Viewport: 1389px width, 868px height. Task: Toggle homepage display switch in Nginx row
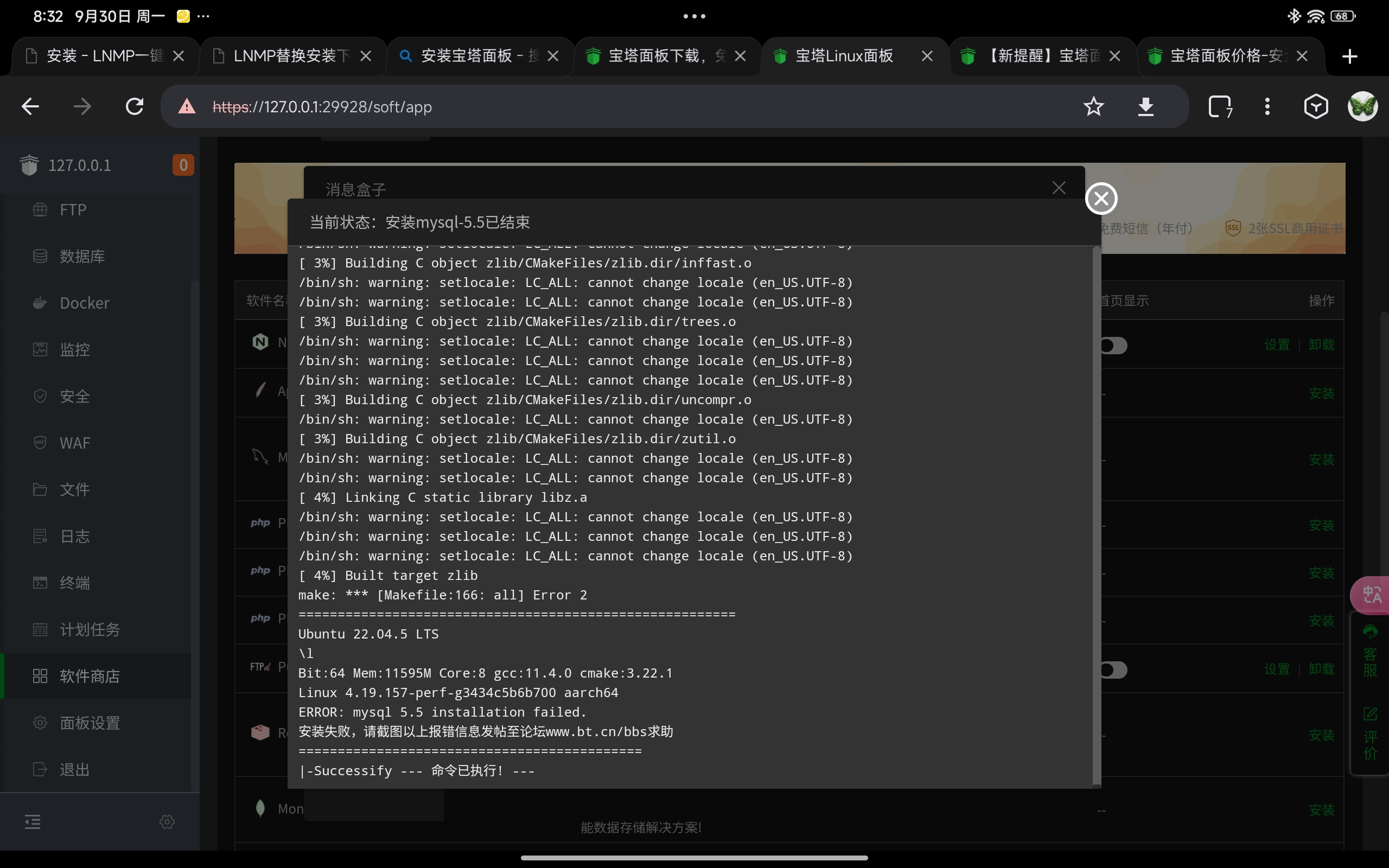tap(1112, 346)
